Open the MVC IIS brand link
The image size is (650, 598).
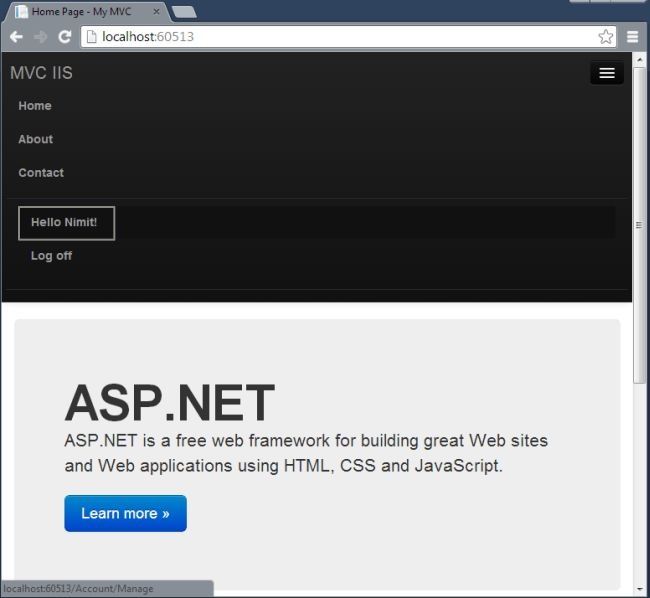point(41,73)
